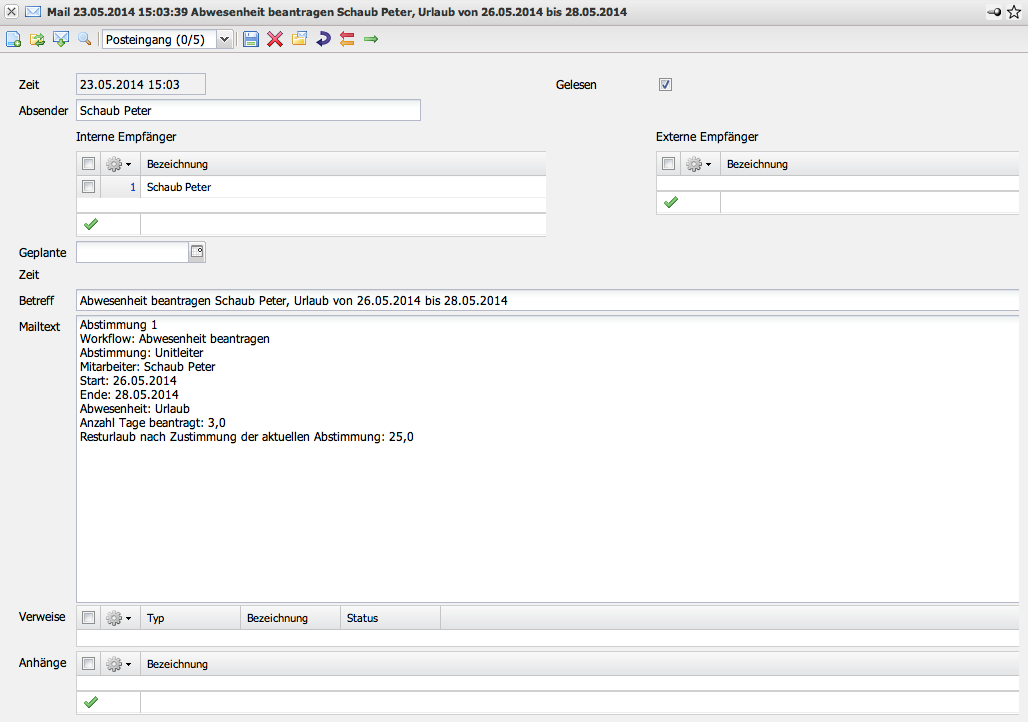Toggle the Gelesen checkbox
The image size is (1028, 722).
click(x=666, y=85)
